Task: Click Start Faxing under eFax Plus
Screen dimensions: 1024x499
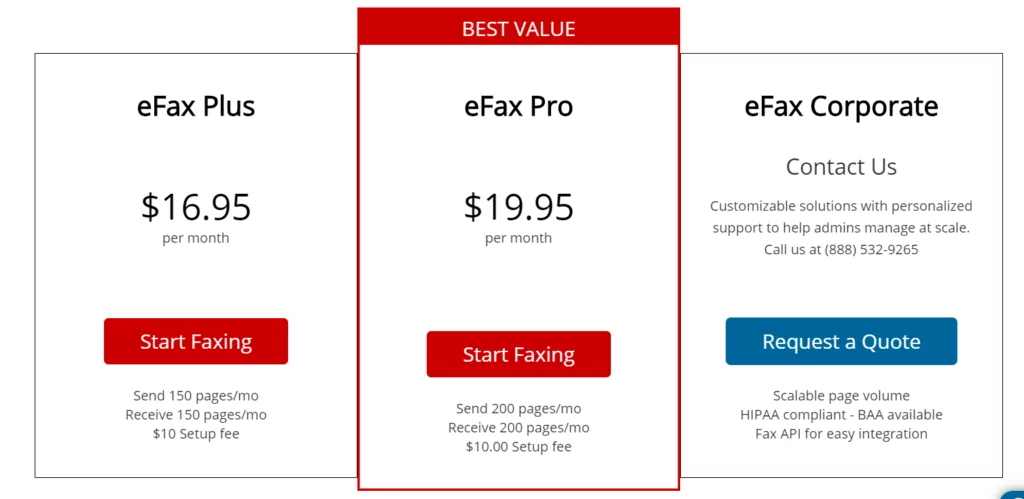Action: (196, 341)
